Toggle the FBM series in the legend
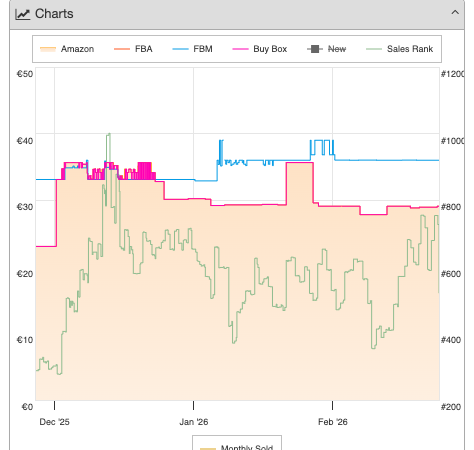 (192, 49)
